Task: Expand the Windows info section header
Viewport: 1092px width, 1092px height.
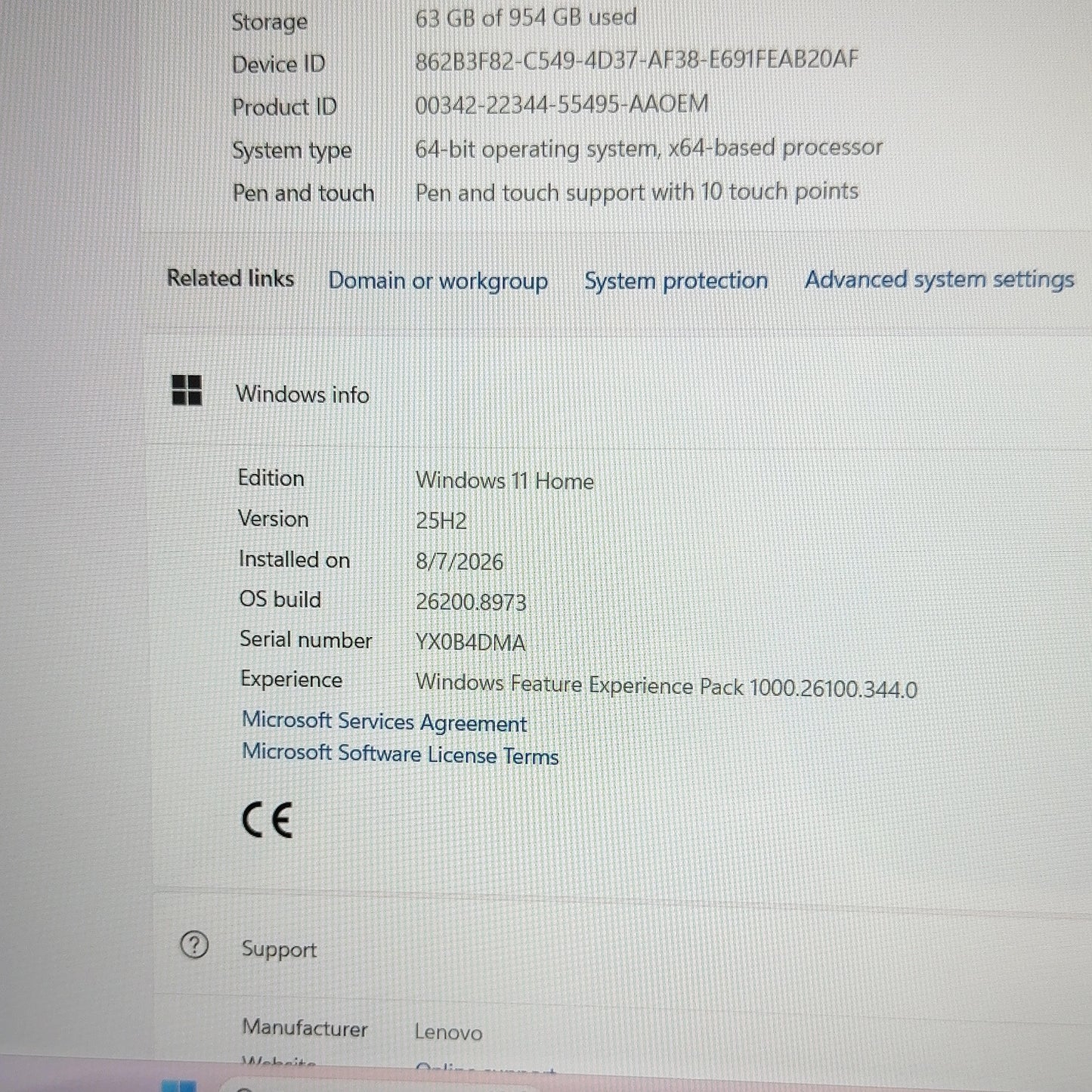Action: click(x=620, y=393)
